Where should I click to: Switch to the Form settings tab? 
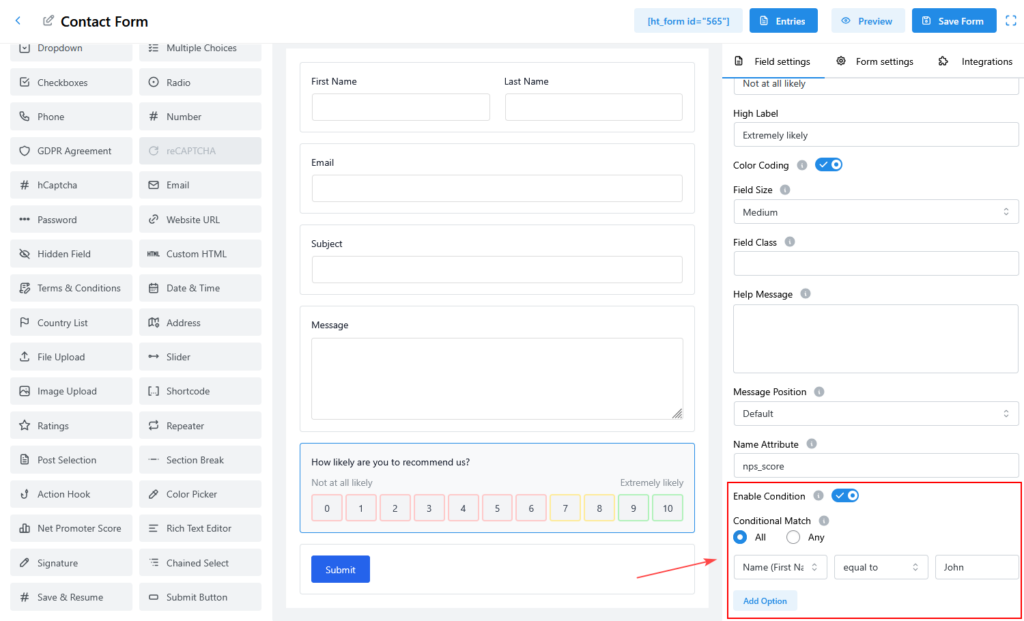pyautogui.click(x=875, y=61)
